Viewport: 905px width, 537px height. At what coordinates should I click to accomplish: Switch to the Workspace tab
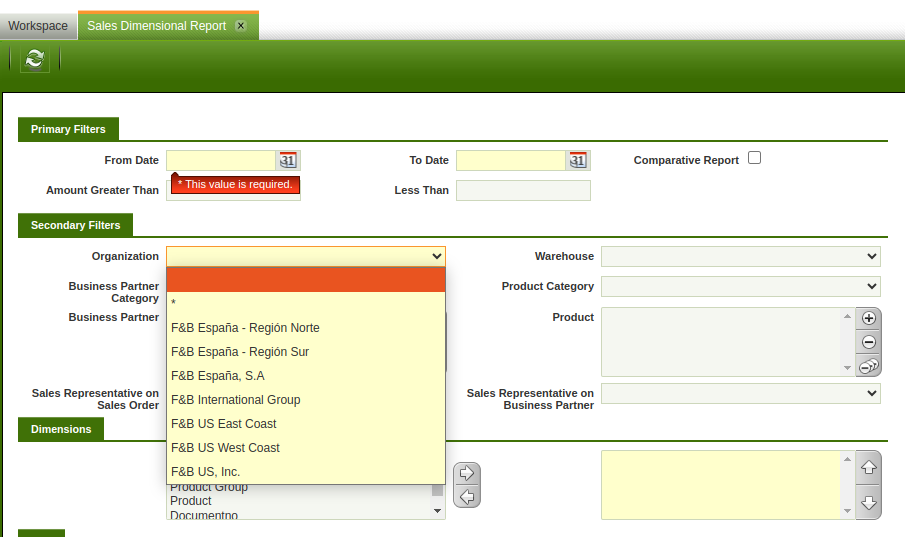pyautogui.click(x=38, y=26)
